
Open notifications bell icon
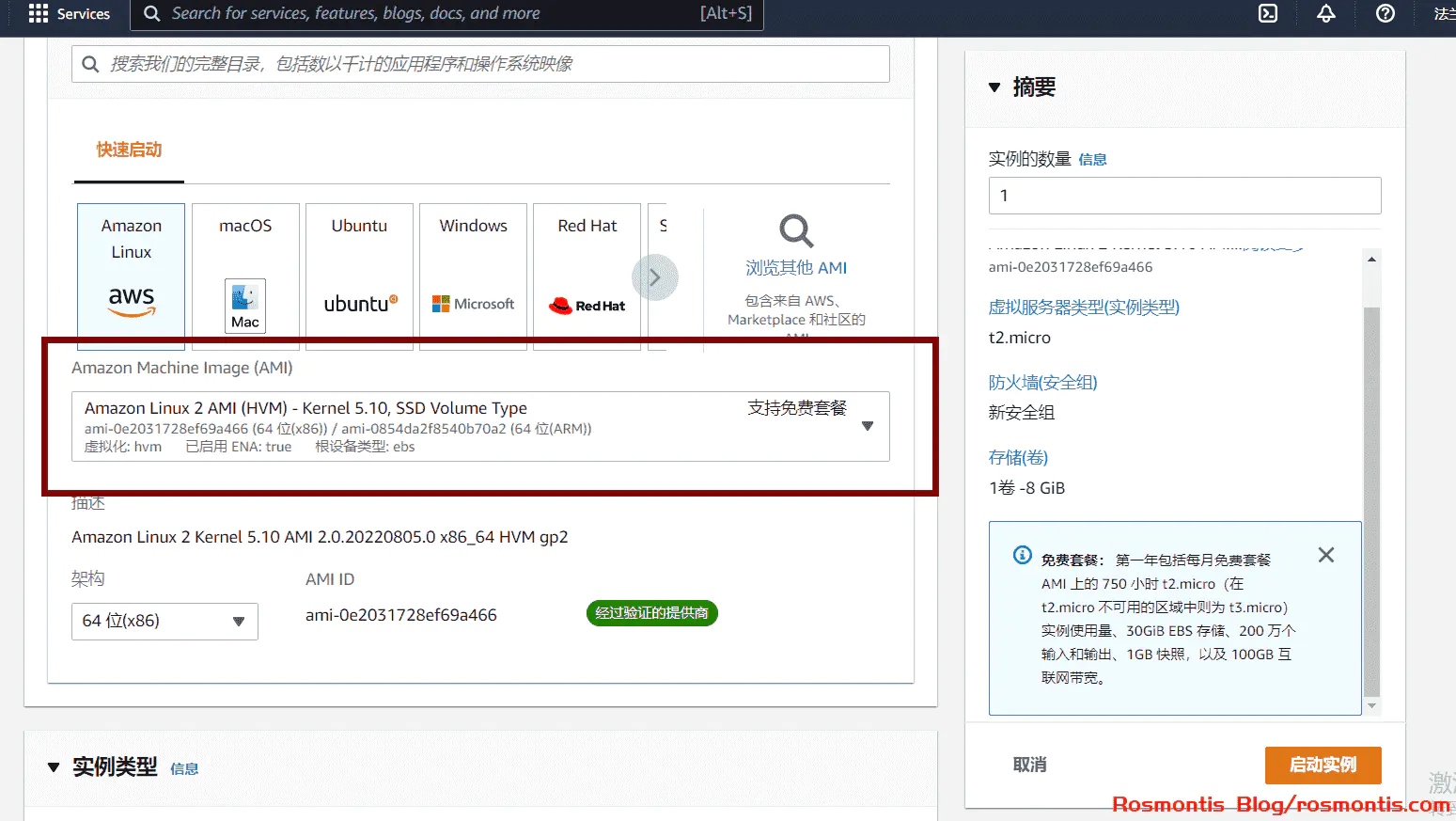click(1326, 13)
